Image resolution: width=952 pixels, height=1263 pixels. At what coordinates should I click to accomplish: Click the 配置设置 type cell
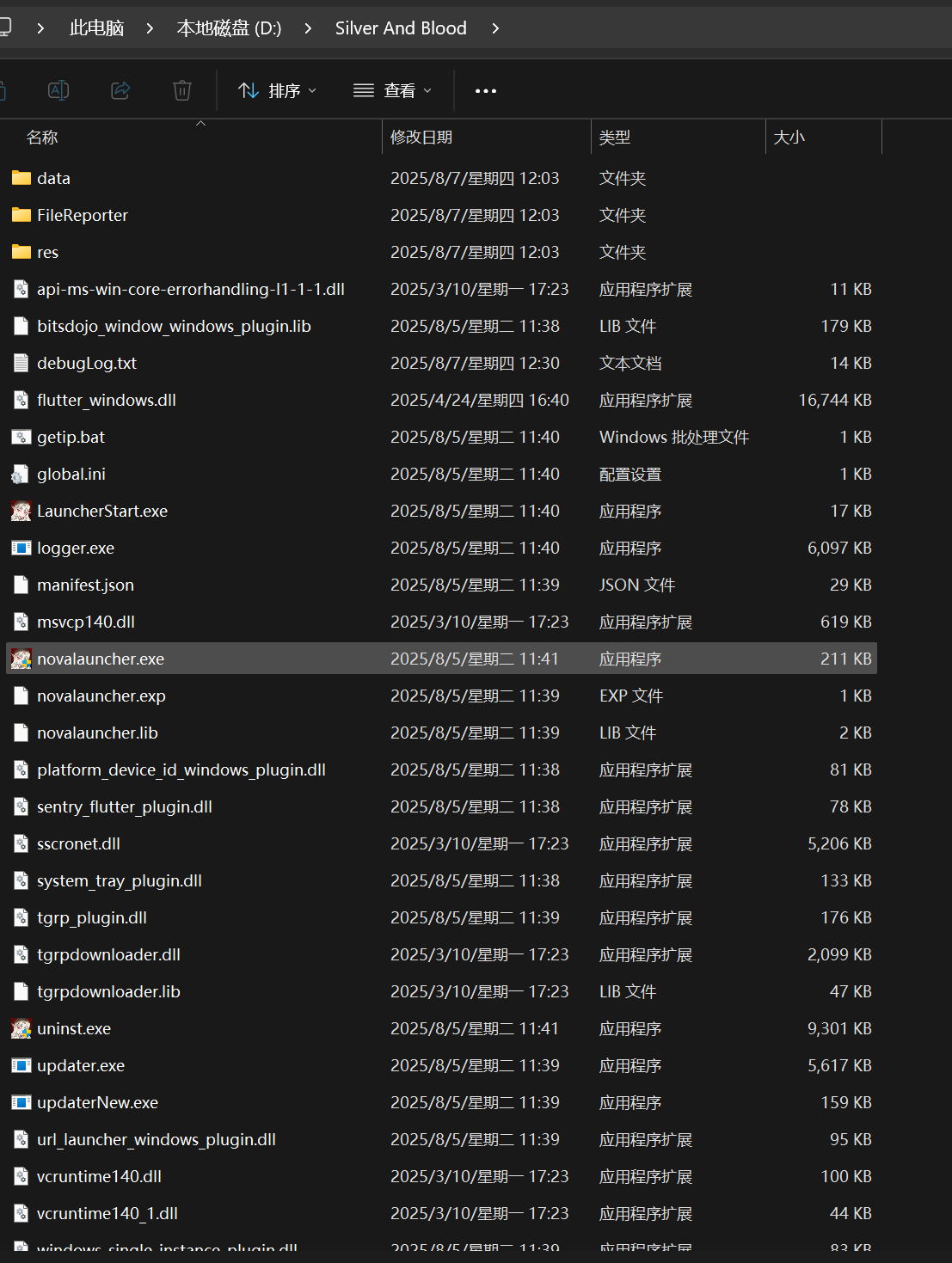click(630, 474)
